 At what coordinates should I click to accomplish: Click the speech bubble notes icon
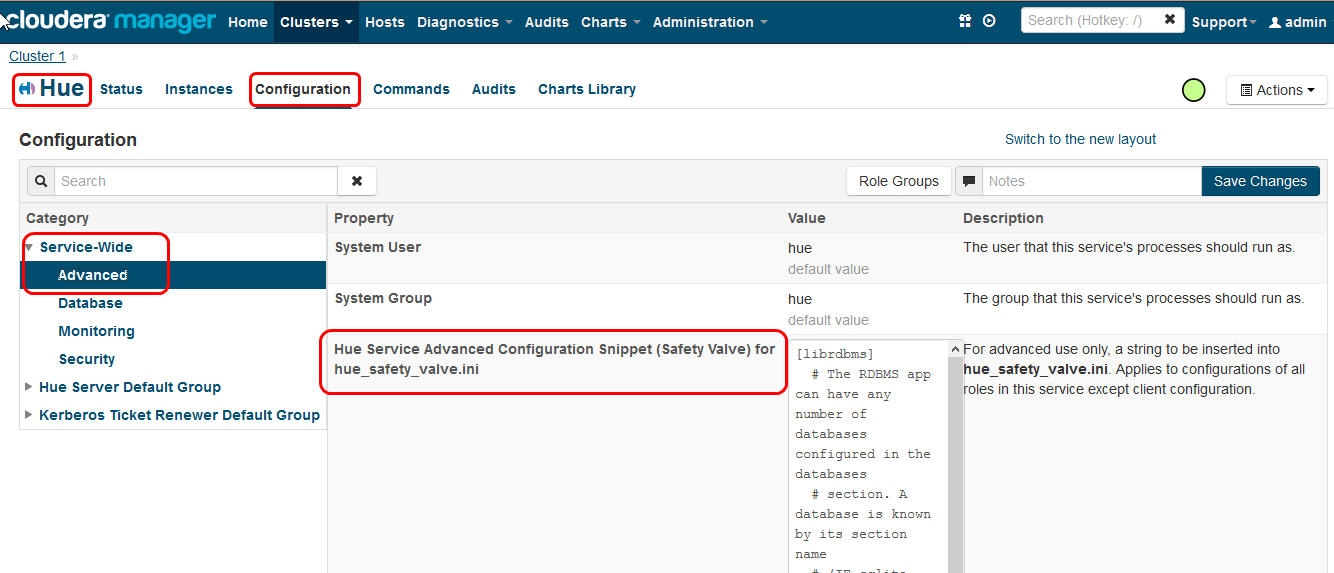coord(968,181)
